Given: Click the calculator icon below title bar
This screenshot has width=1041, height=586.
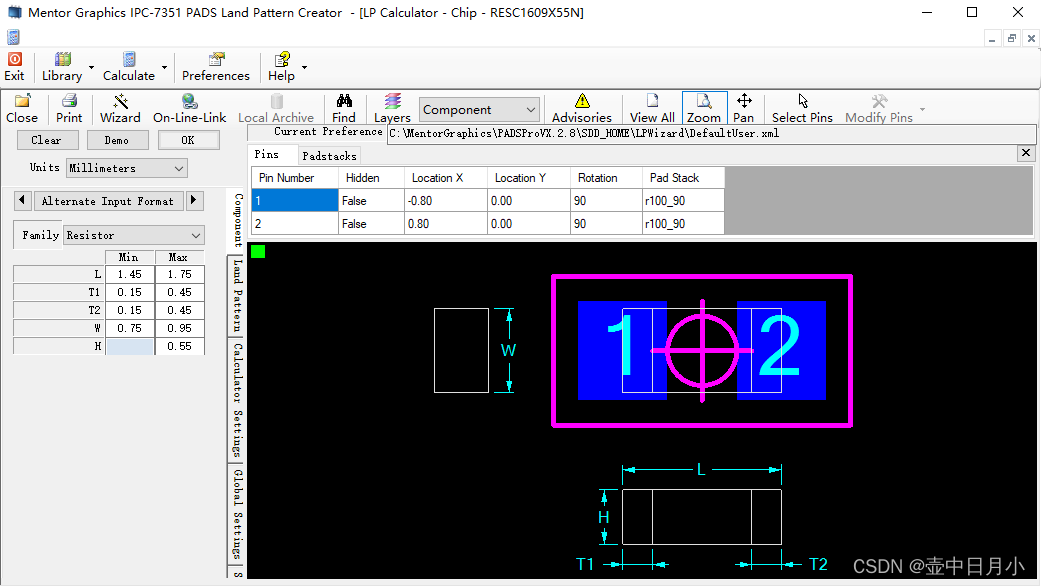Looking at the screenshot, I should pyautogui.click(x=13, y=37).
